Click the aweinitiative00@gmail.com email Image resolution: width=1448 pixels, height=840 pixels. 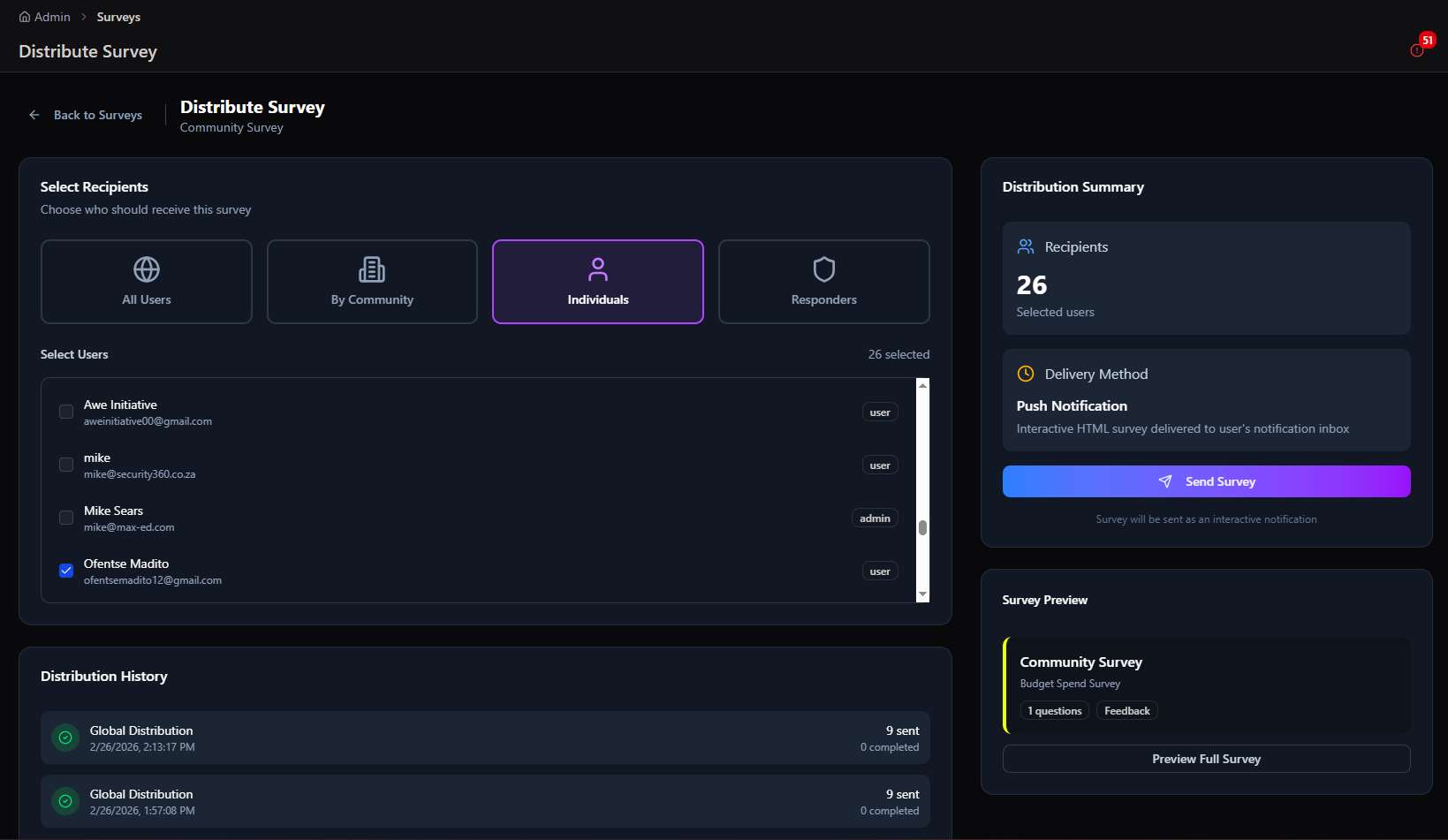point(148,421)
